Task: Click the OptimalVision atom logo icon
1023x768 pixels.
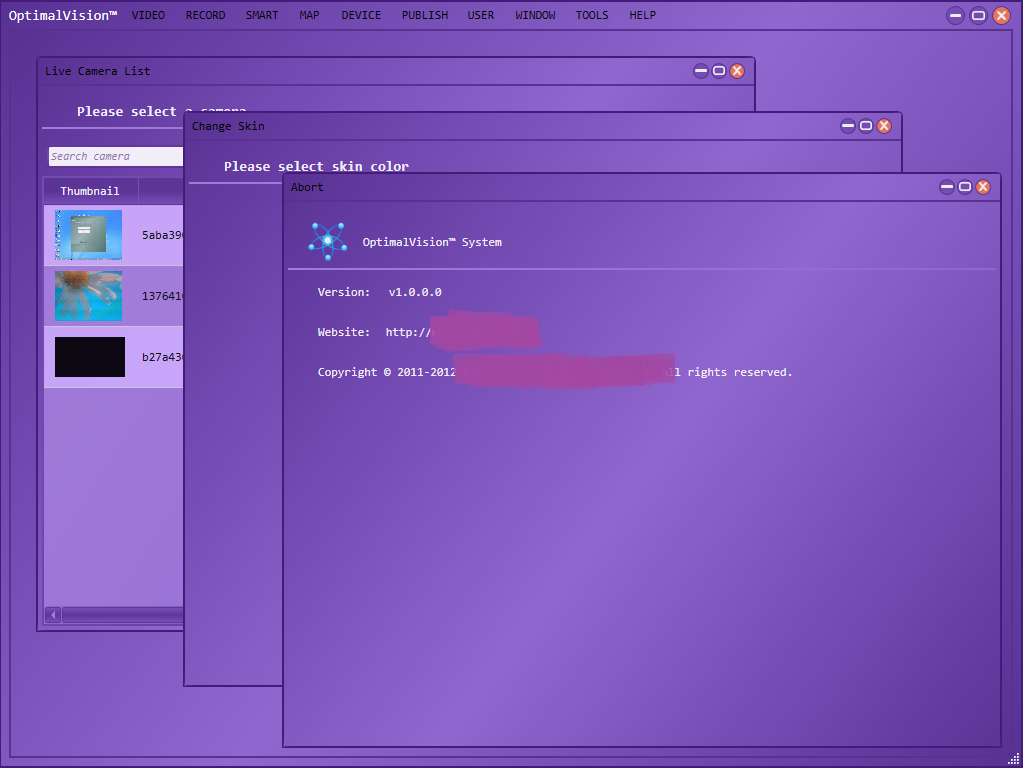Action: pos(327,242)
